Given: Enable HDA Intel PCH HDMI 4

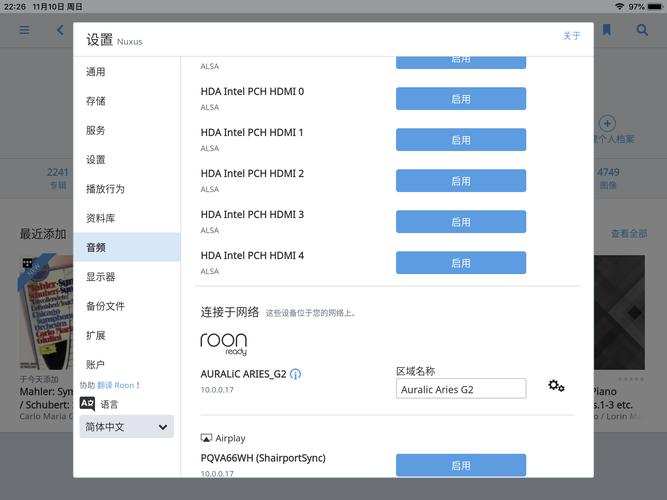Looking at the screenshot, I should [461, 263].
